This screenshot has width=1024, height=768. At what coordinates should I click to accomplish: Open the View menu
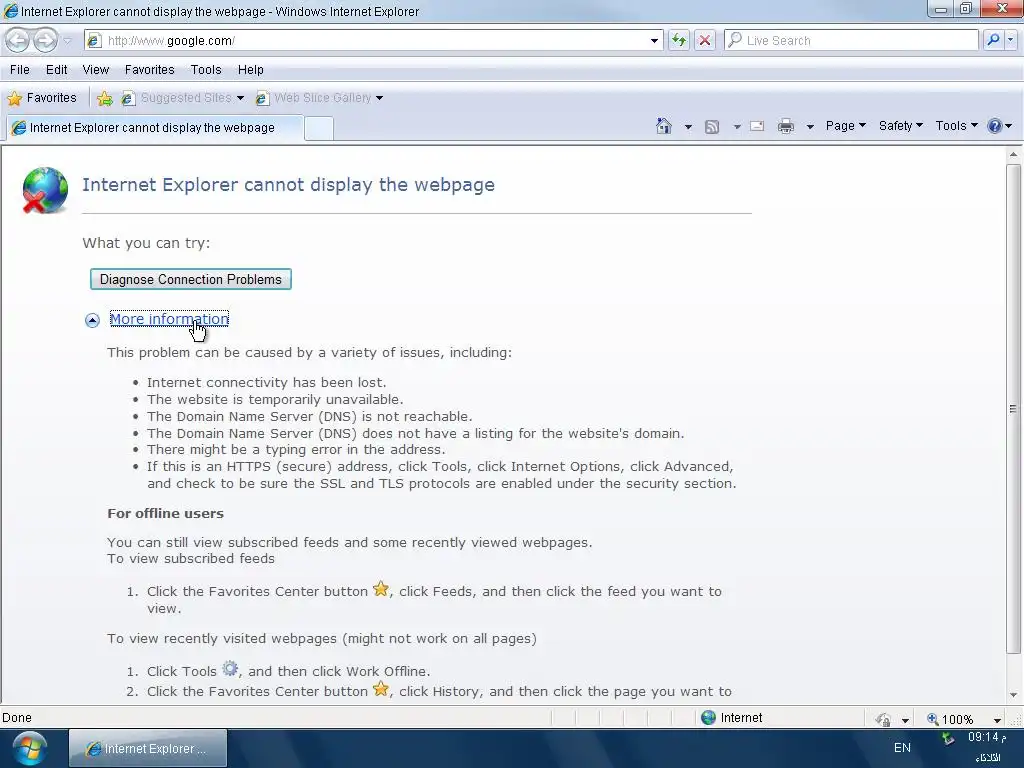95,70
